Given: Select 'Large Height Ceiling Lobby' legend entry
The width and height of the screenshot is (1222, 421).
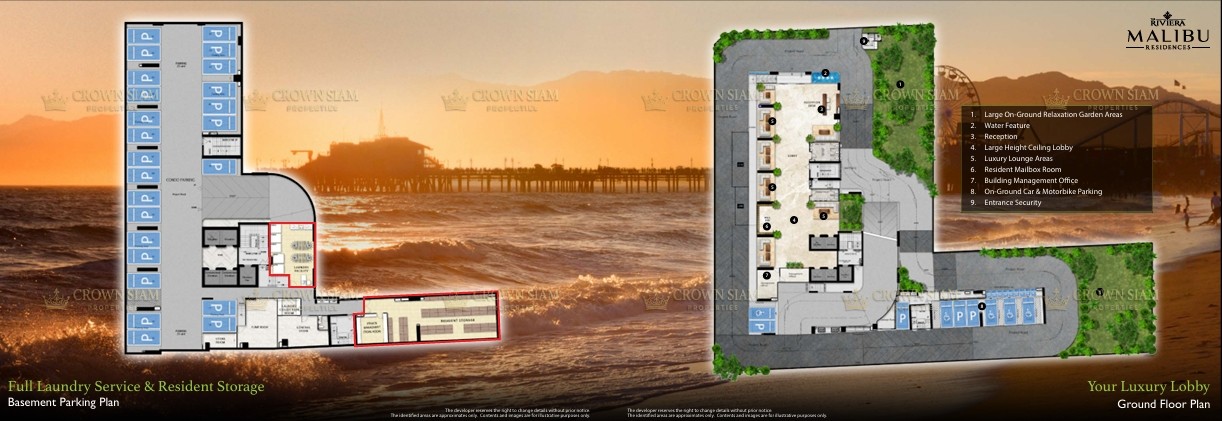Looking at the screenshot, I should click(1027, 148).
